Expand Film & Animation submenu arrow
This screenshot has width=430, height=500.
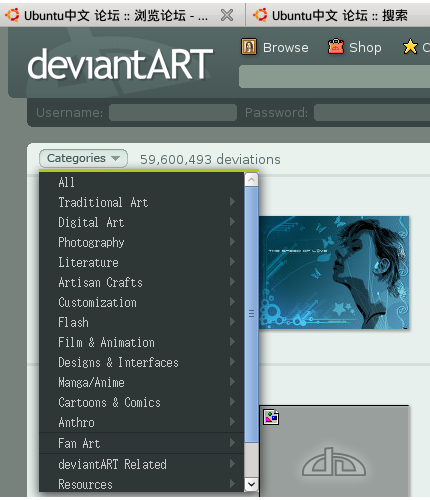point(232,342)
